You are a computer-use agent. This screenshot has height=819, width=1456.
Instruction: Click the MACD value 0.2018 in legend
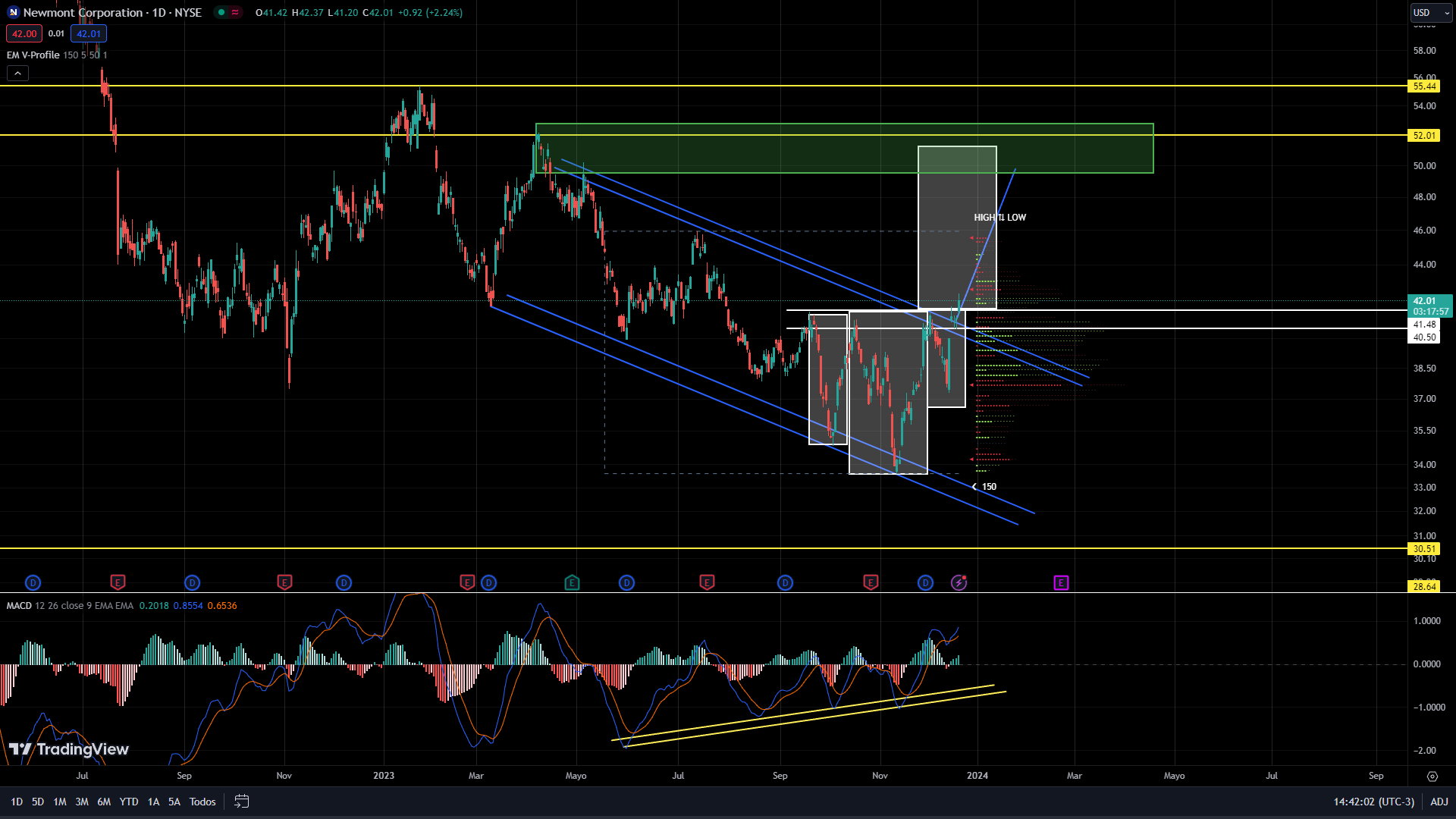click(x=154, y=605)
